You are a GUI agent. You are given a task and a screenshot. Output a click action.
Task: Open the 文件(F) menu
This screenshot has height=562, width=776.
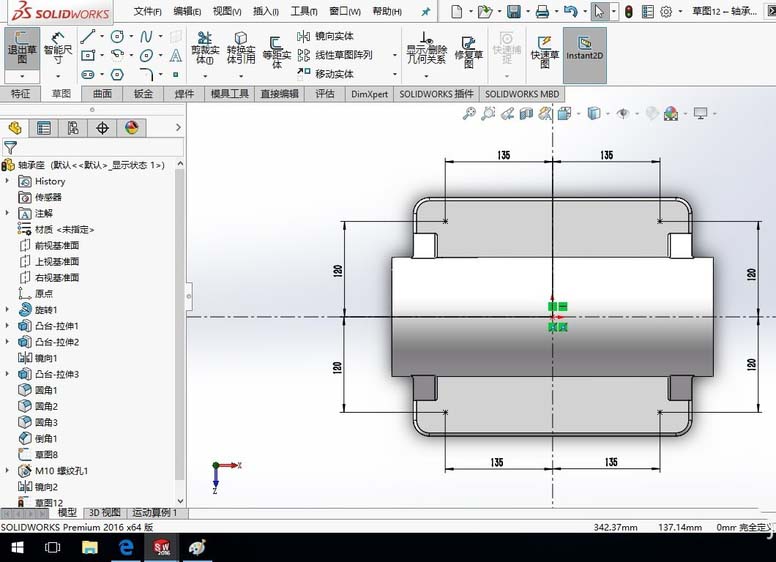(x=147, y=11)
